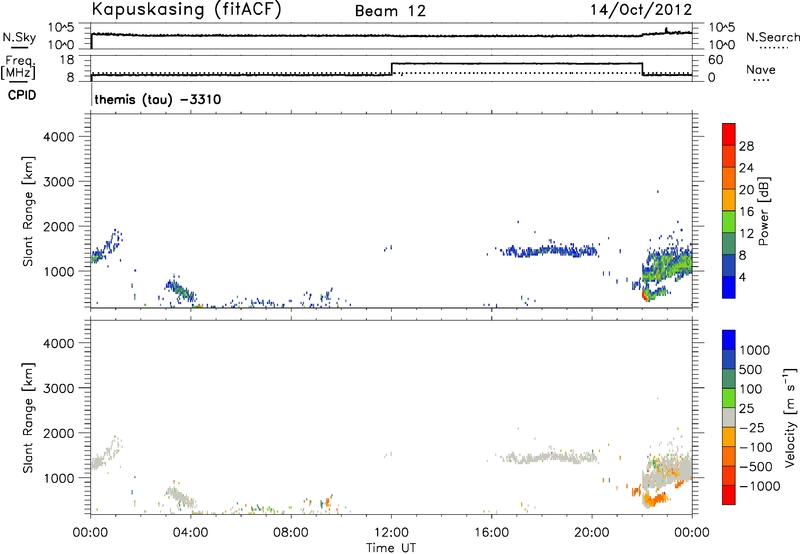
Task: Select the '16:00' time tick label
Action: point(491,533)
